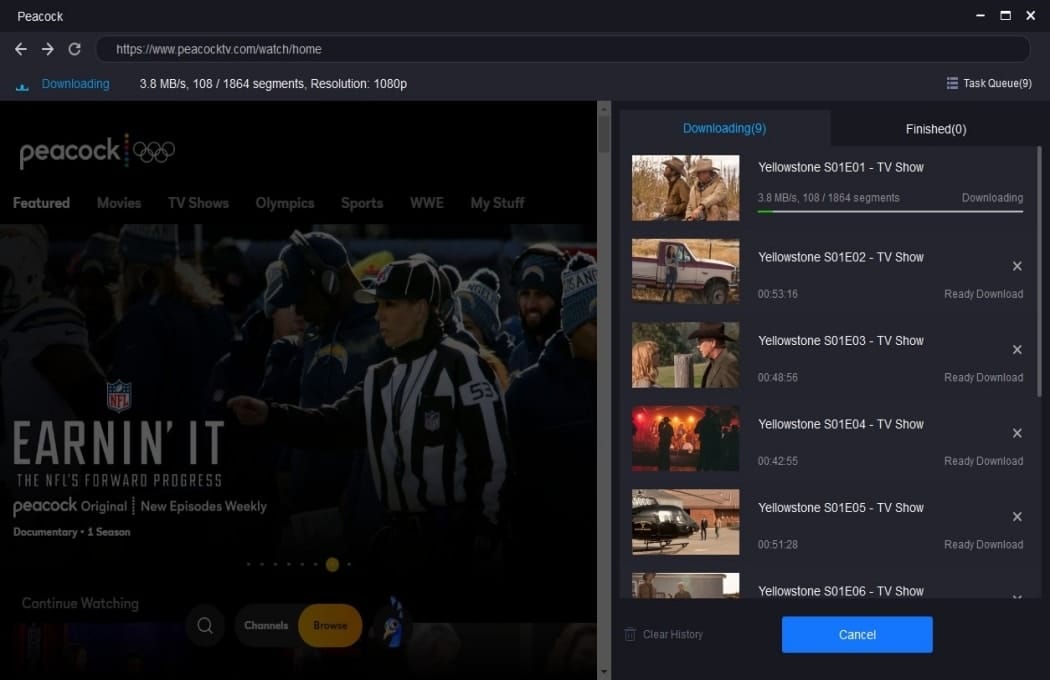Screen dimensions: 1050x680
Task: Select the Yellowstone S01E04 thumbnail
Action: click(686, 438)
